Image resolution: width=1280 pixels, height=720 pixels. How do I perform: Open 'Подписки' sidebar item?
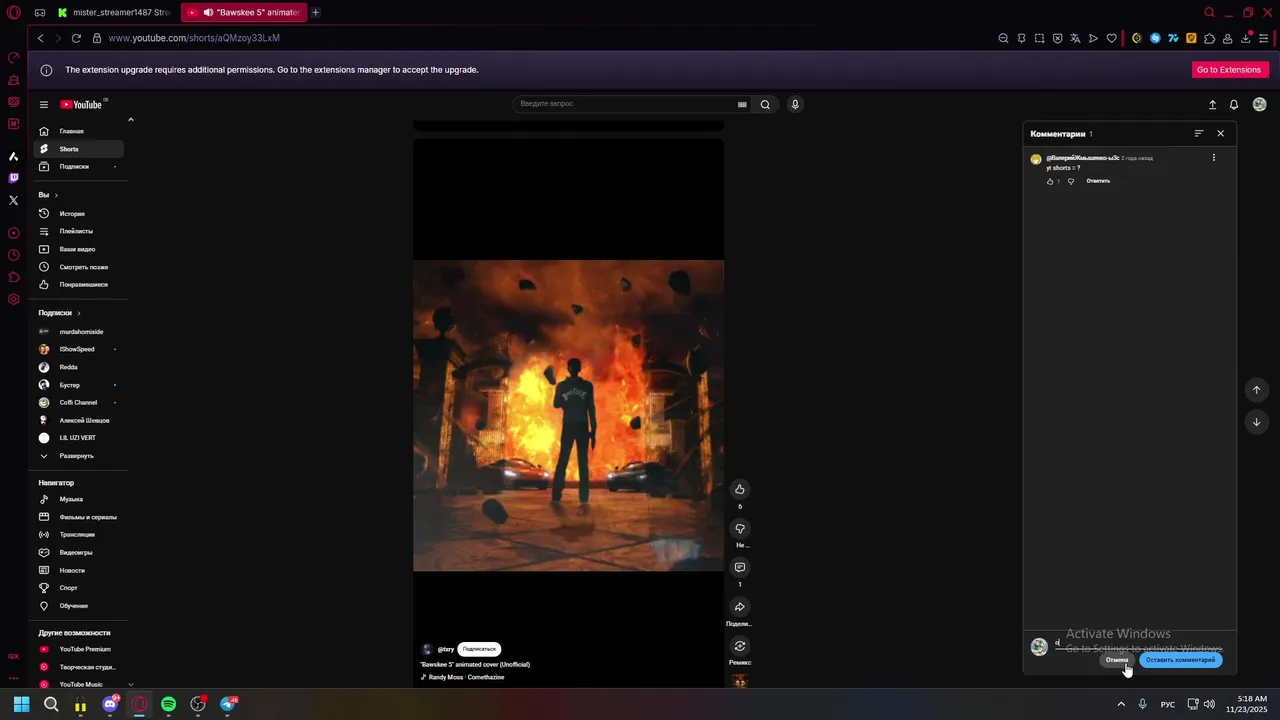78,167
